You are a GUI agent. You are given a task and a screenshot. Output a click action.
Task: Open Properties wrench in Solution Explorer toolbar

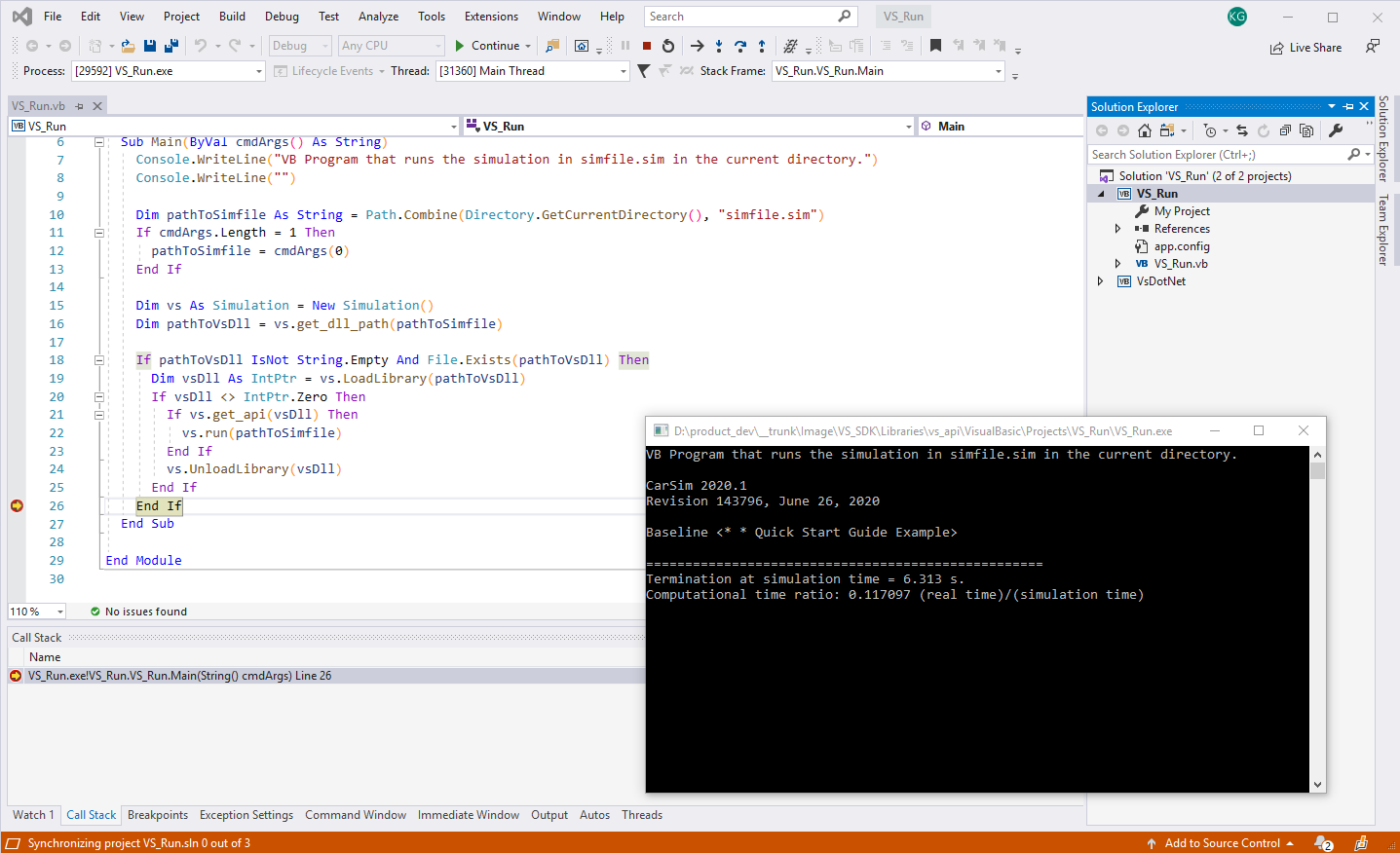(x=1336, y=130)
